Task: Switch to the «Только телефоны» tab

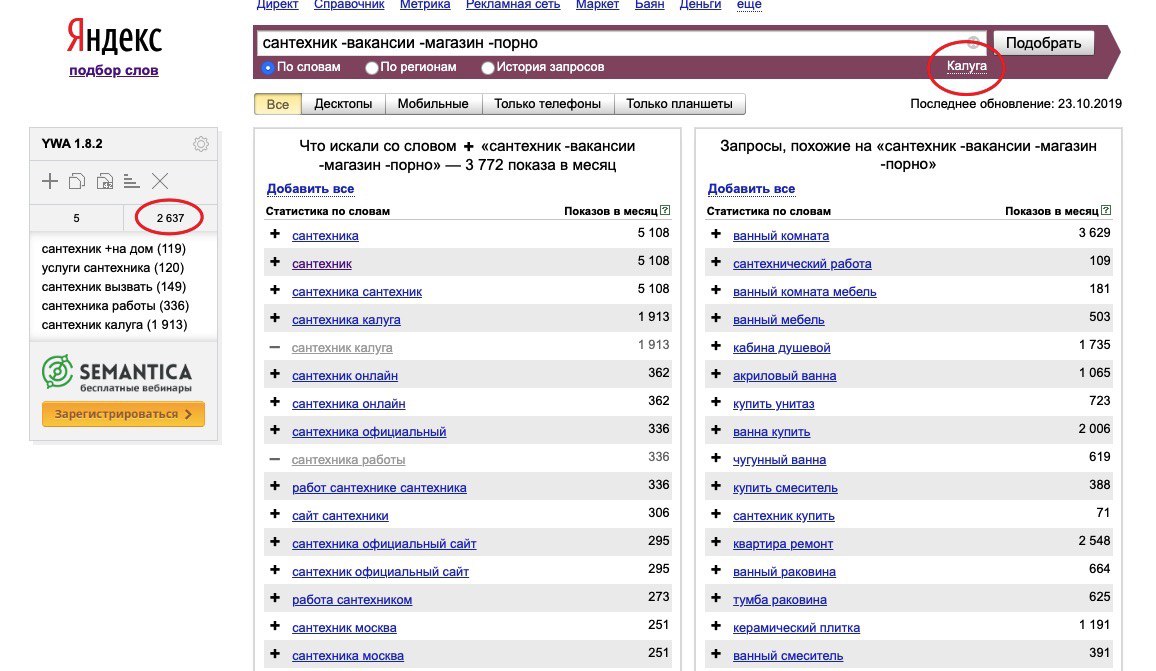Action: (x=547, y=104)
